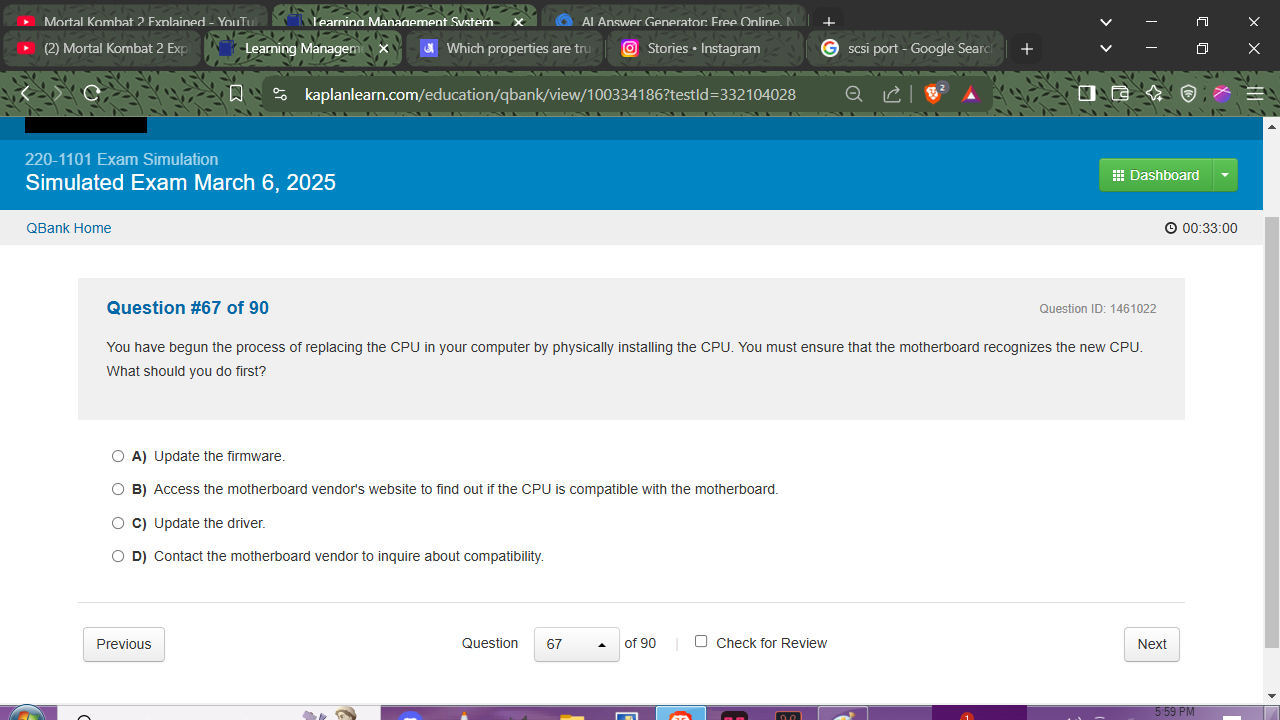Open the browser profile avatar

coord(1222,94)
